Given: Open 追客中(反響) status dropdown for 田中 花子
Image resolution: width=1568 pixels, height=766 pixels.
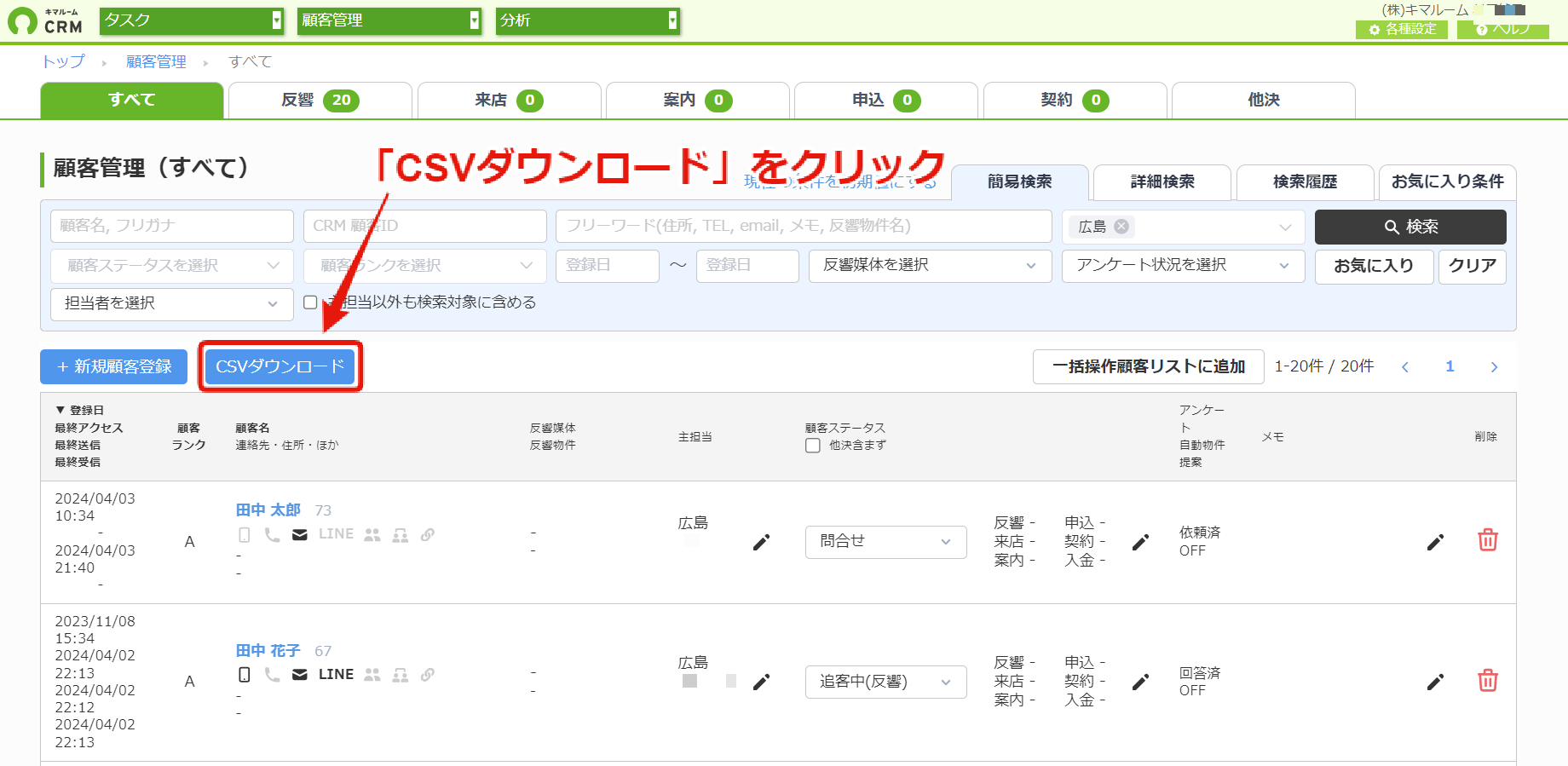Looking at the screenshot, I should coord(885,682).
